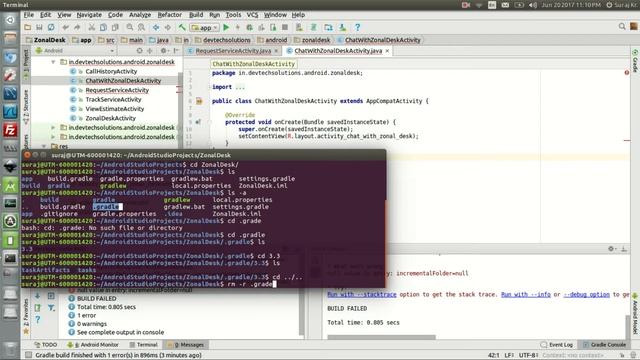Click the Cut scissors icon

pos(91,27)
